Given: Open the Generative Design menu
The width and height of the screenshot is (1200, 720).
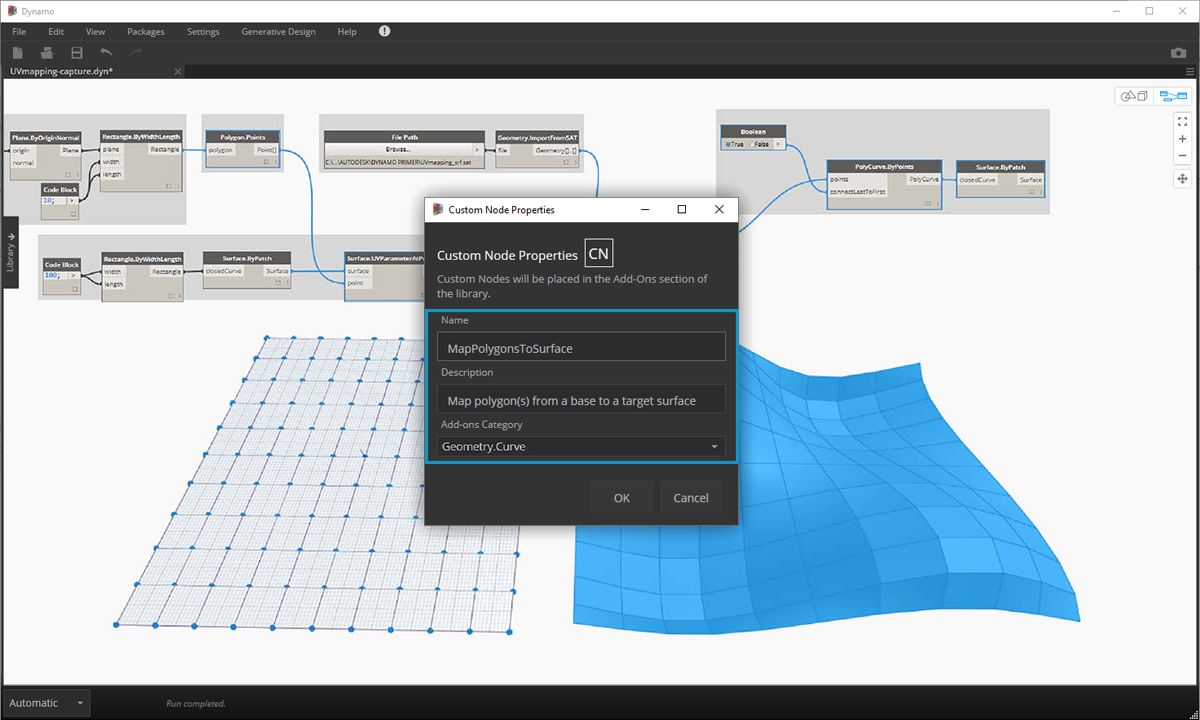Looking at the screenshot, I should coord(278,32).
